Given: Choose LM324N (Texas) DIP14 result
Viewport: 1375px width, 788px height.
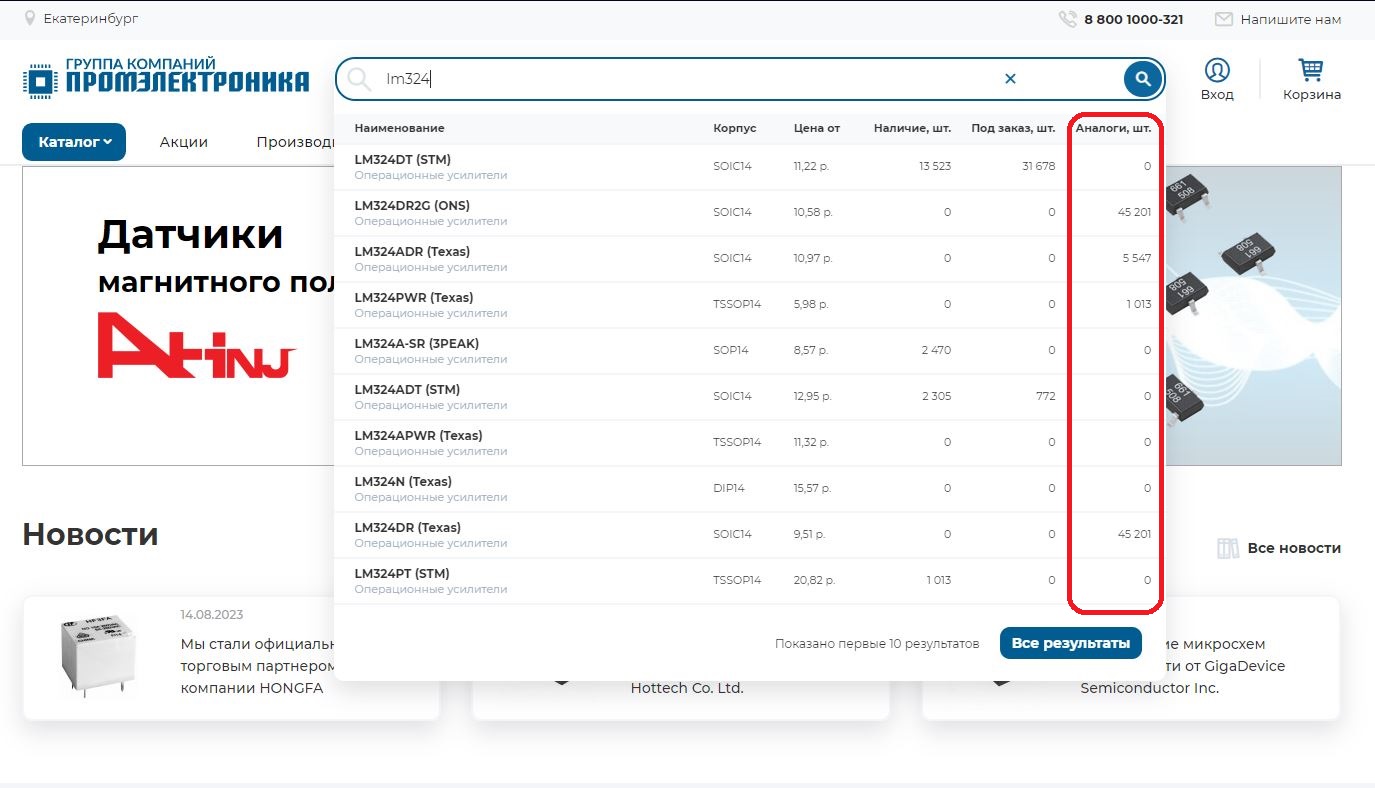Looking at the screenshot, I should click(x=402, y=482).
